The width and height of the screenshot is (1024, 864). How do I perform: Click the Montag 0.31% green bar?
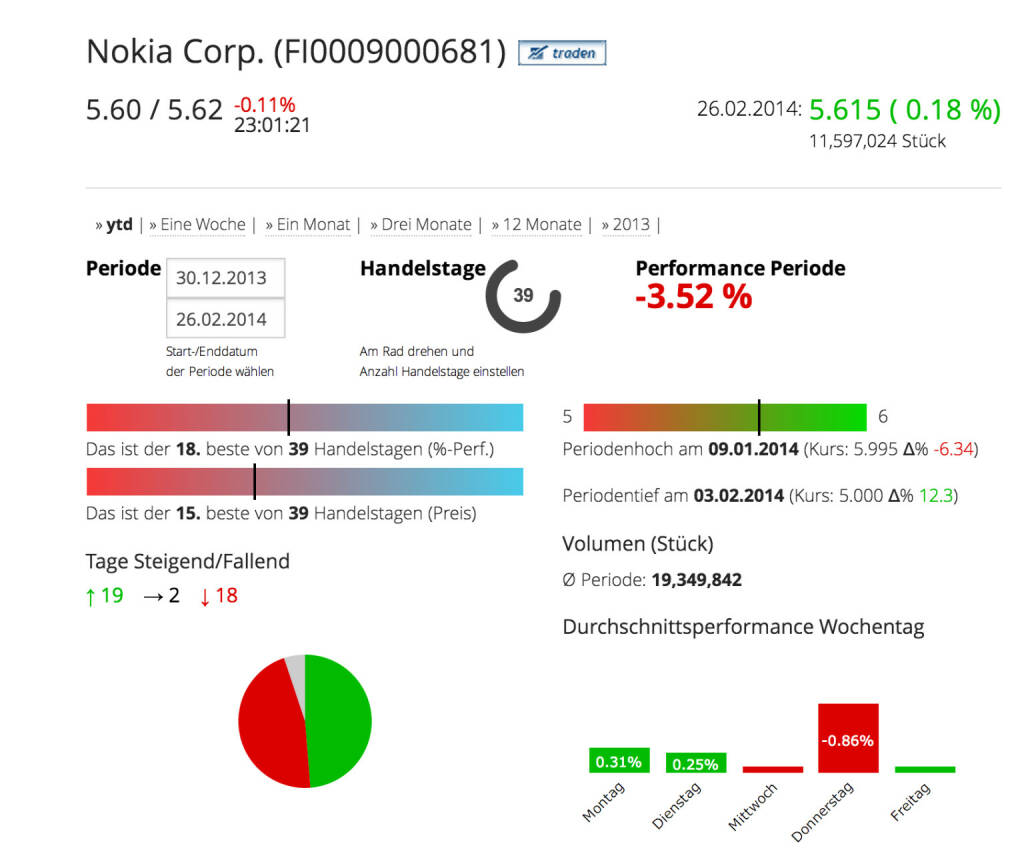tap(619, 761)
